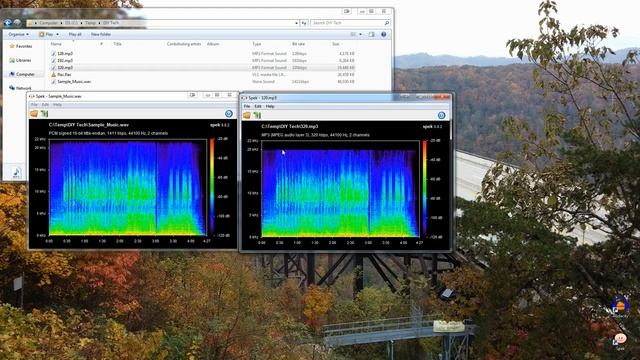Sort by Bit rate column header

[298, 44]
